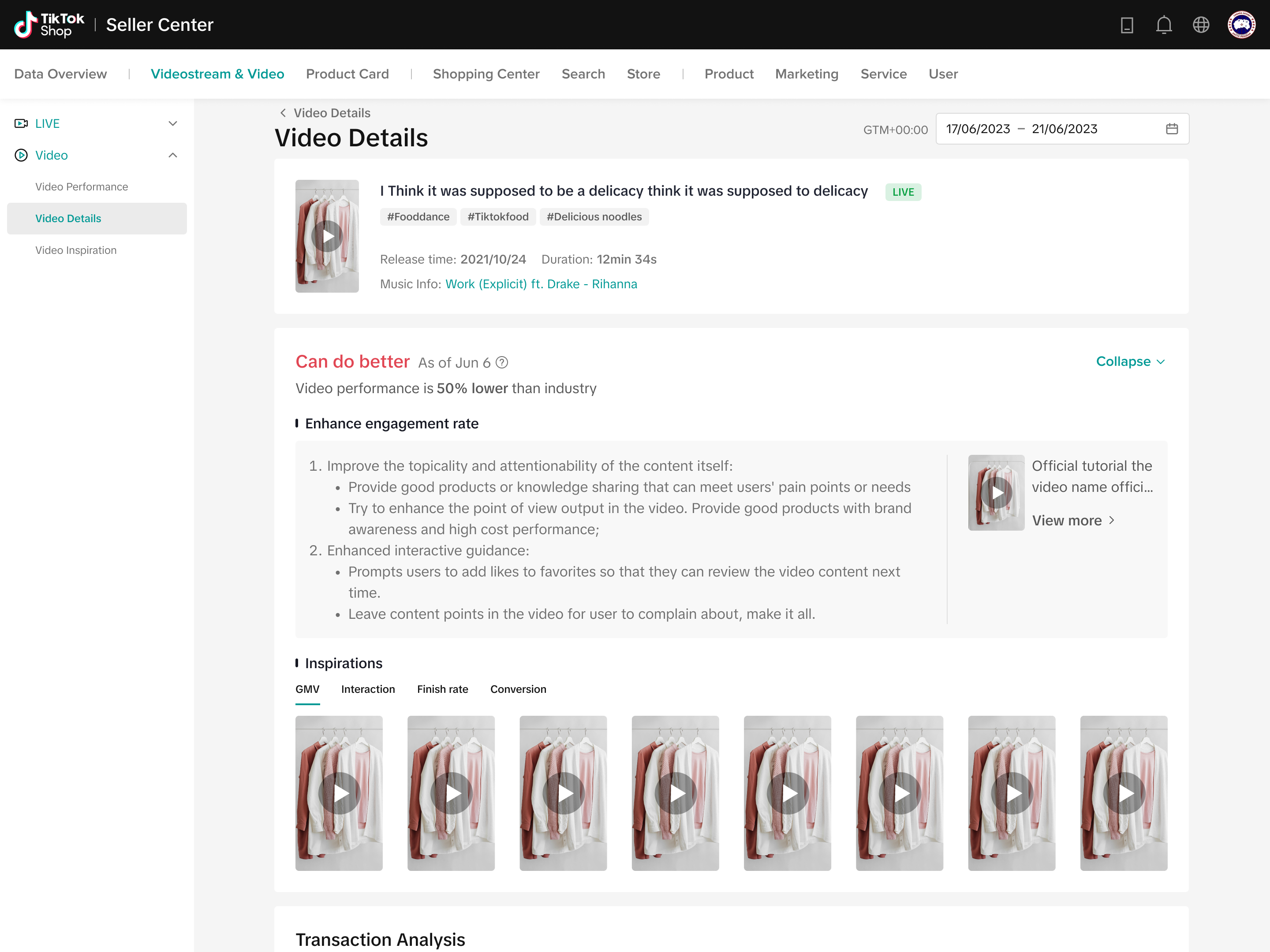Click the notification bell icon

click(1163, 25)
